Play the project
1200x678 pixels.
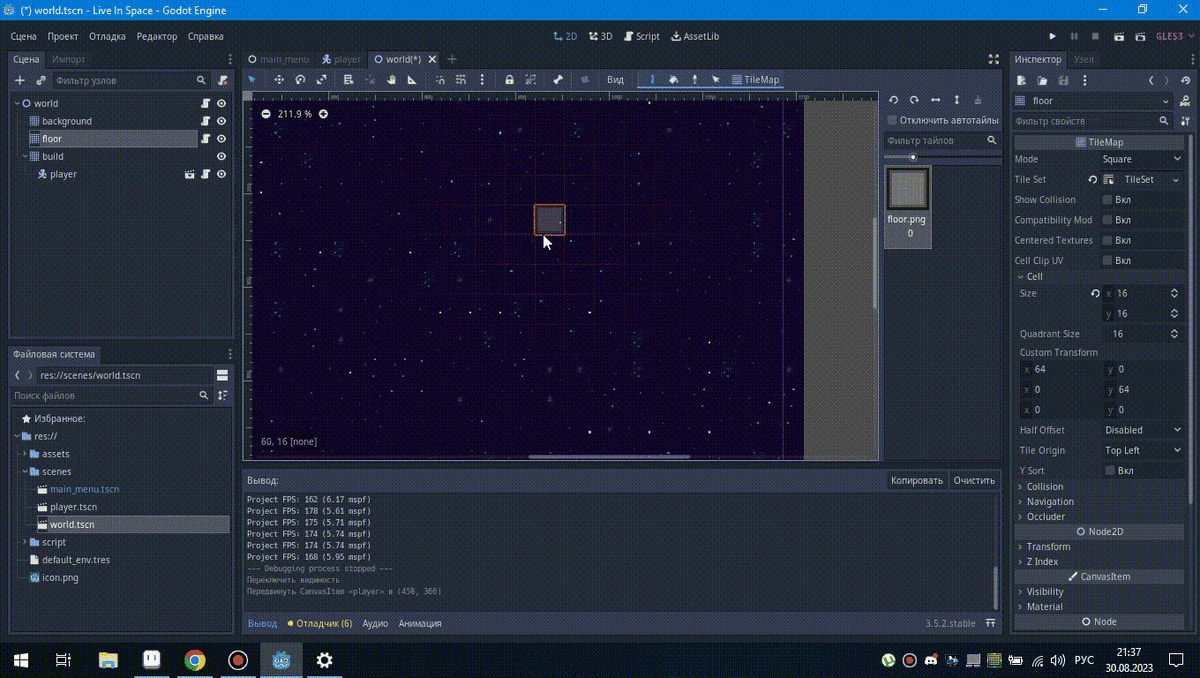click(x=1052, y=36)
